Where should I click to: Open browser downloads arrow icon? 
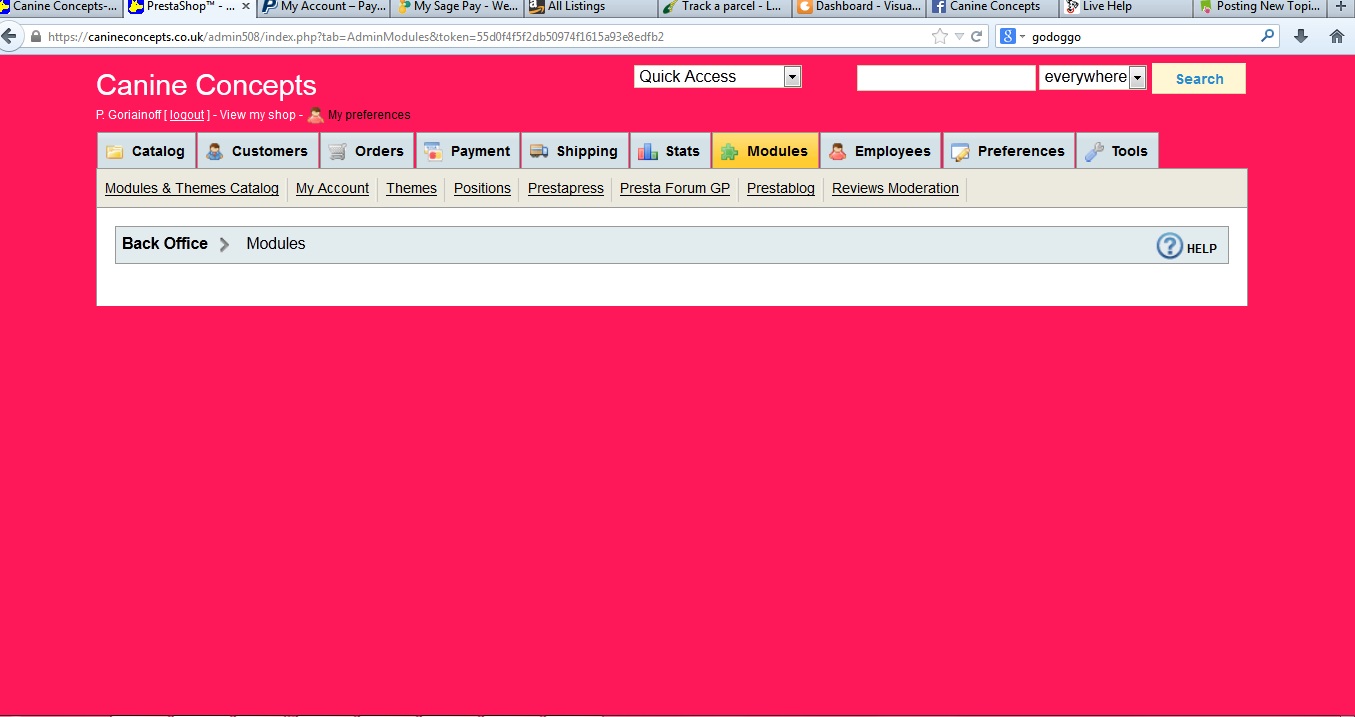(x=1301, y=36)
